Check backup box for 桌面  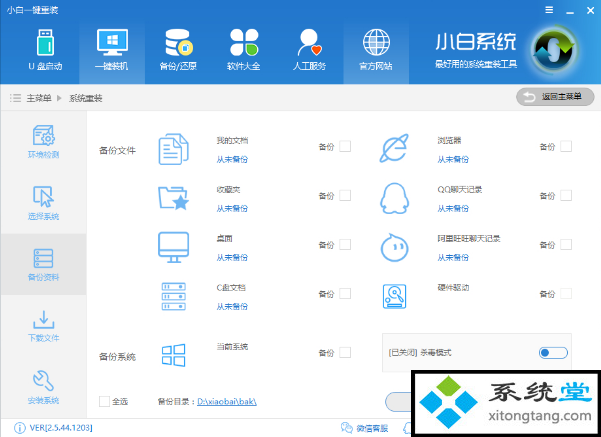(x=345, y=245)
